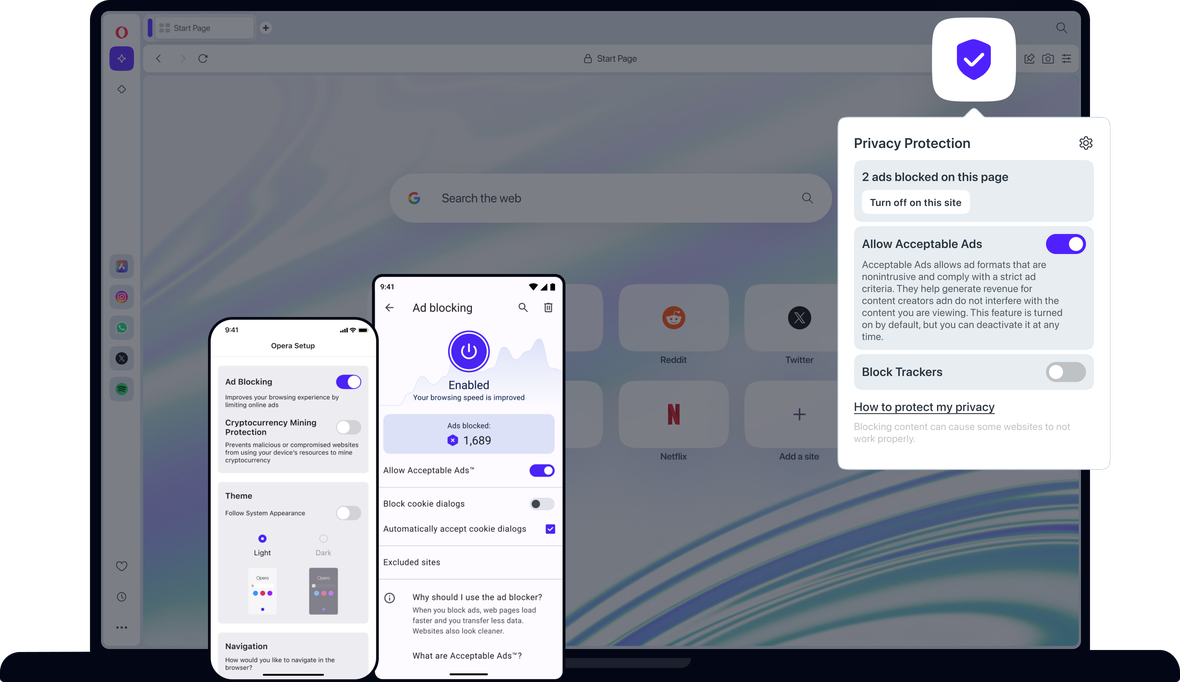Uncheck Automatically accept cookie dialogs
This screenshot has width=1180, height=682.
(x=550, y=529)
